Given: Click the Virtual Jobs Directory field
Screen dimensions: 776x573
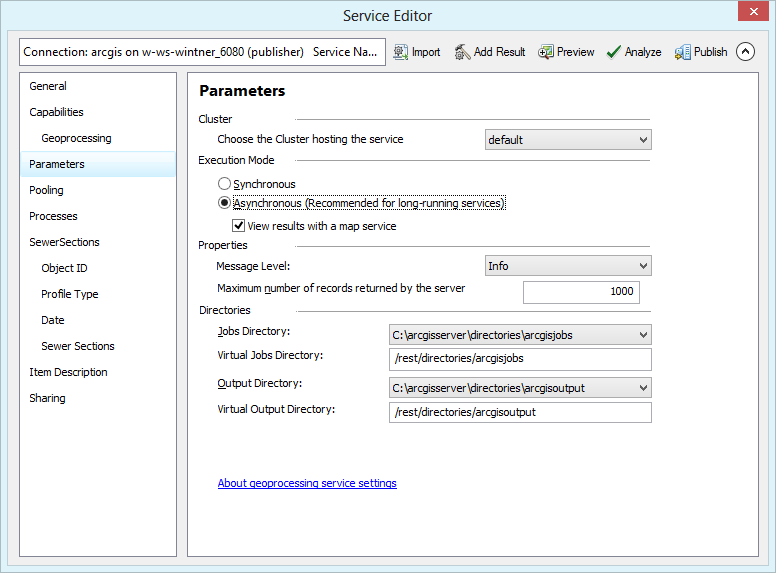Looking at the screenshot, I should tap(520, 359).
